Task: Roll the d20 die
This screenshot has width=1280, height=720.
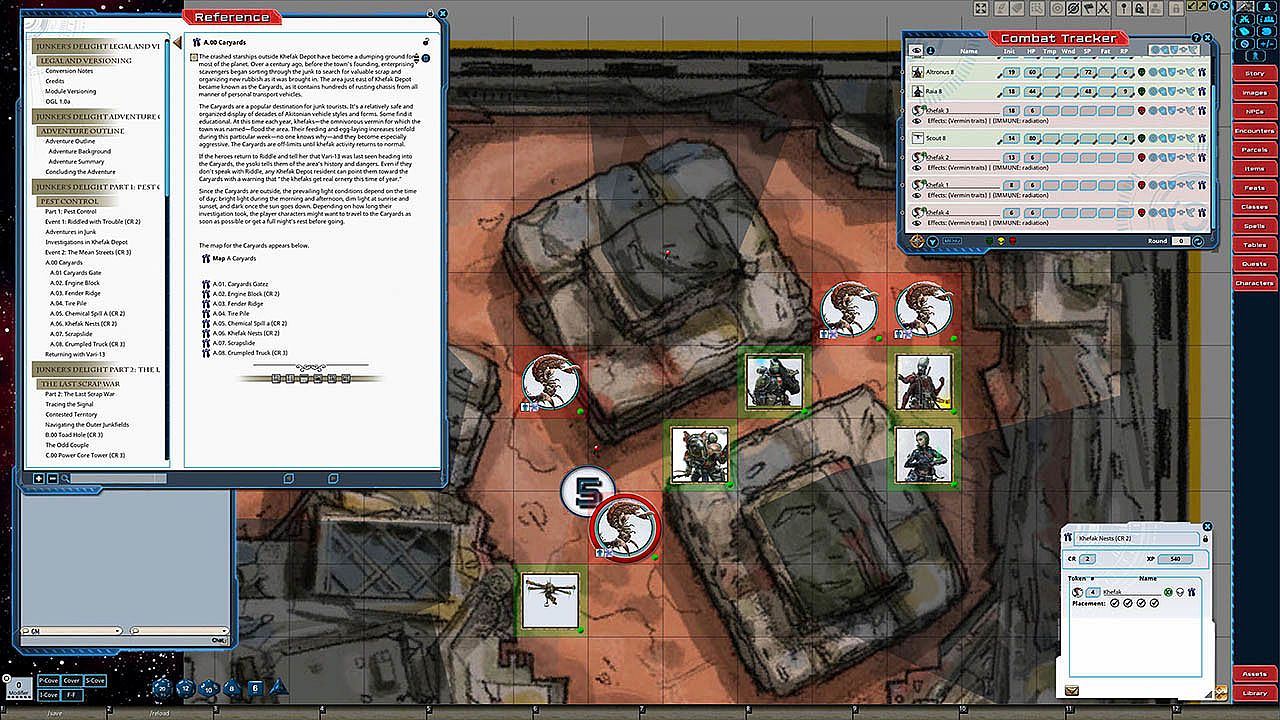Action: 162,687
